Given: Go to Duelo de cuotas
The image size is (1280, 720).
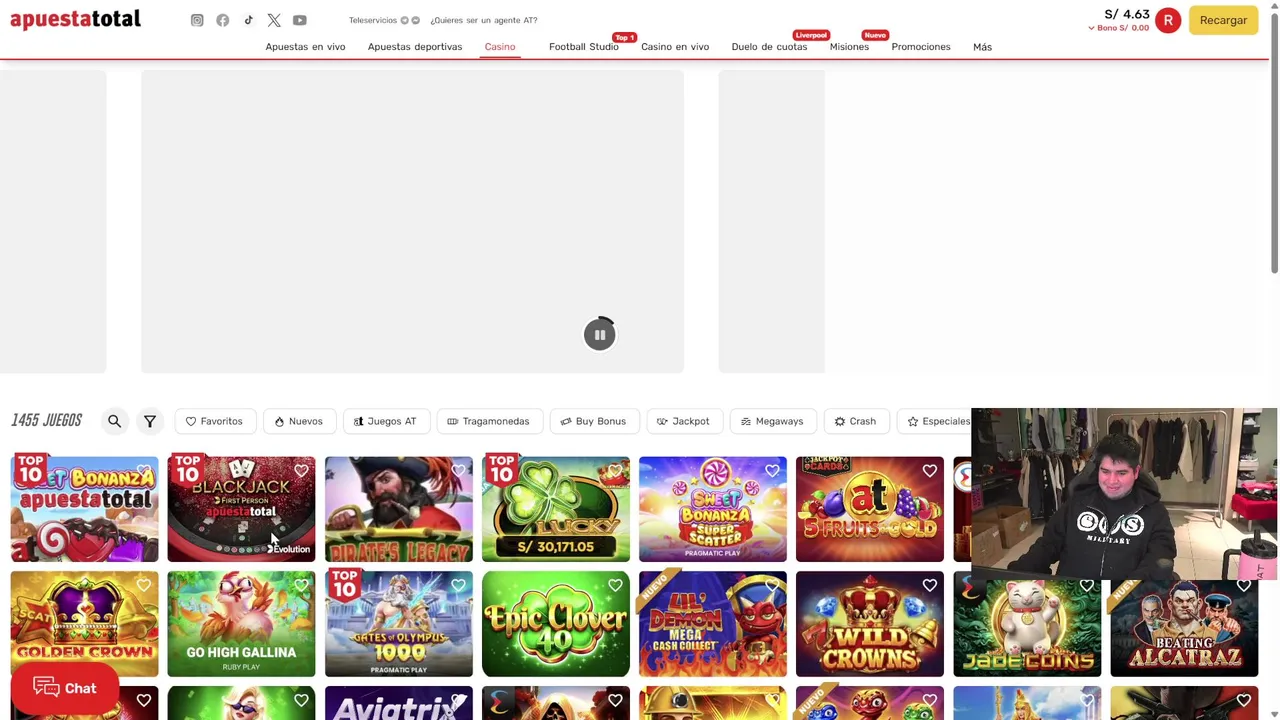Looking at the screenshot, I should pos(769,47).
